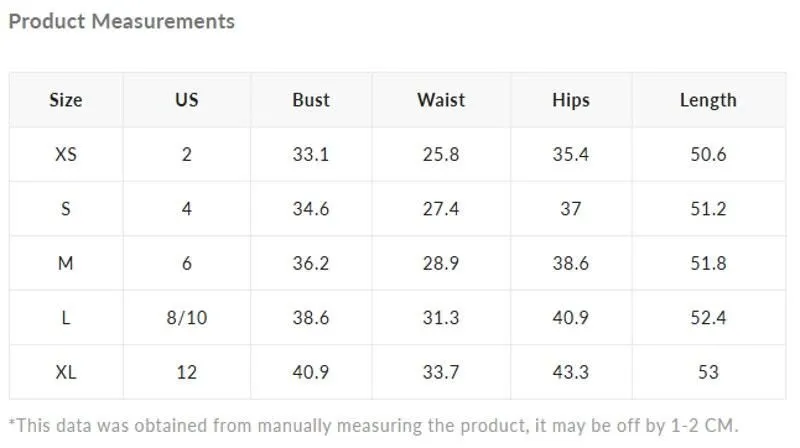The height and width of the screenshot is (448, 800).
Task: Select hips value 37
Action: [571, 209]
